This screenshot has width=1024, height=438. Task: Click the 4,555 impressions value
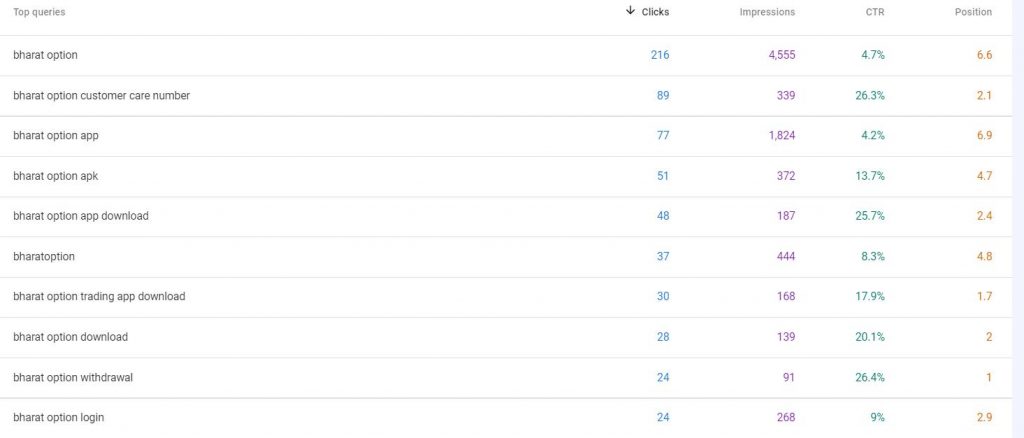782,55
